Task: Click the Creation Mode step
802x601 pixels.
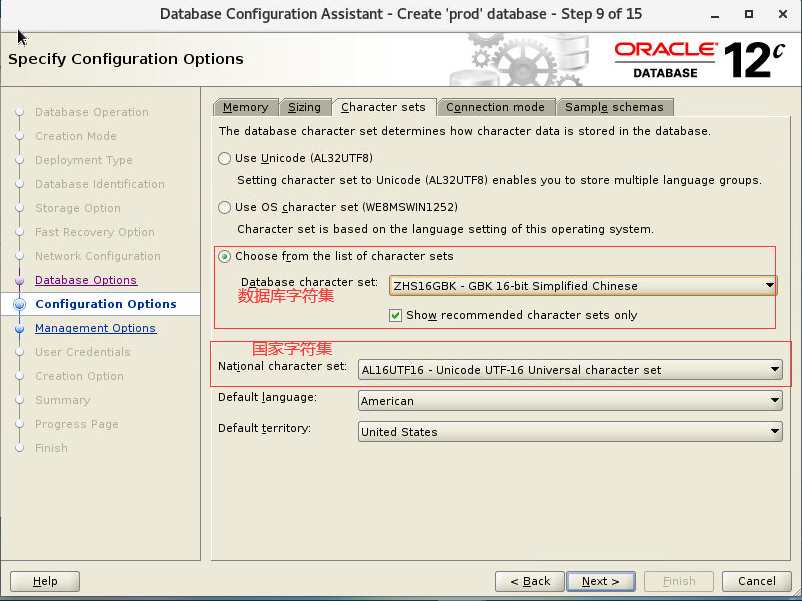Action: point(76,136)
